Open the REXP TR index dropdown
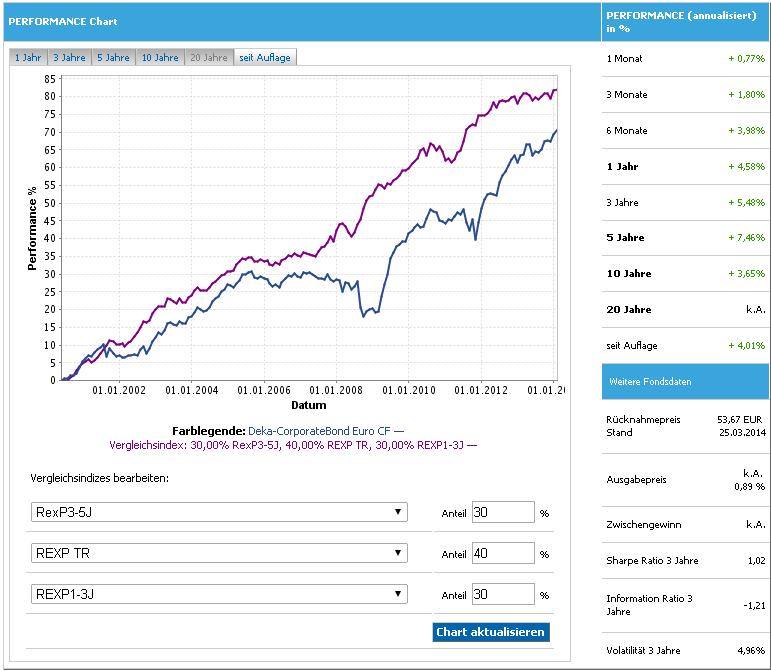771x671 pixels. click(x=219, y=553)
